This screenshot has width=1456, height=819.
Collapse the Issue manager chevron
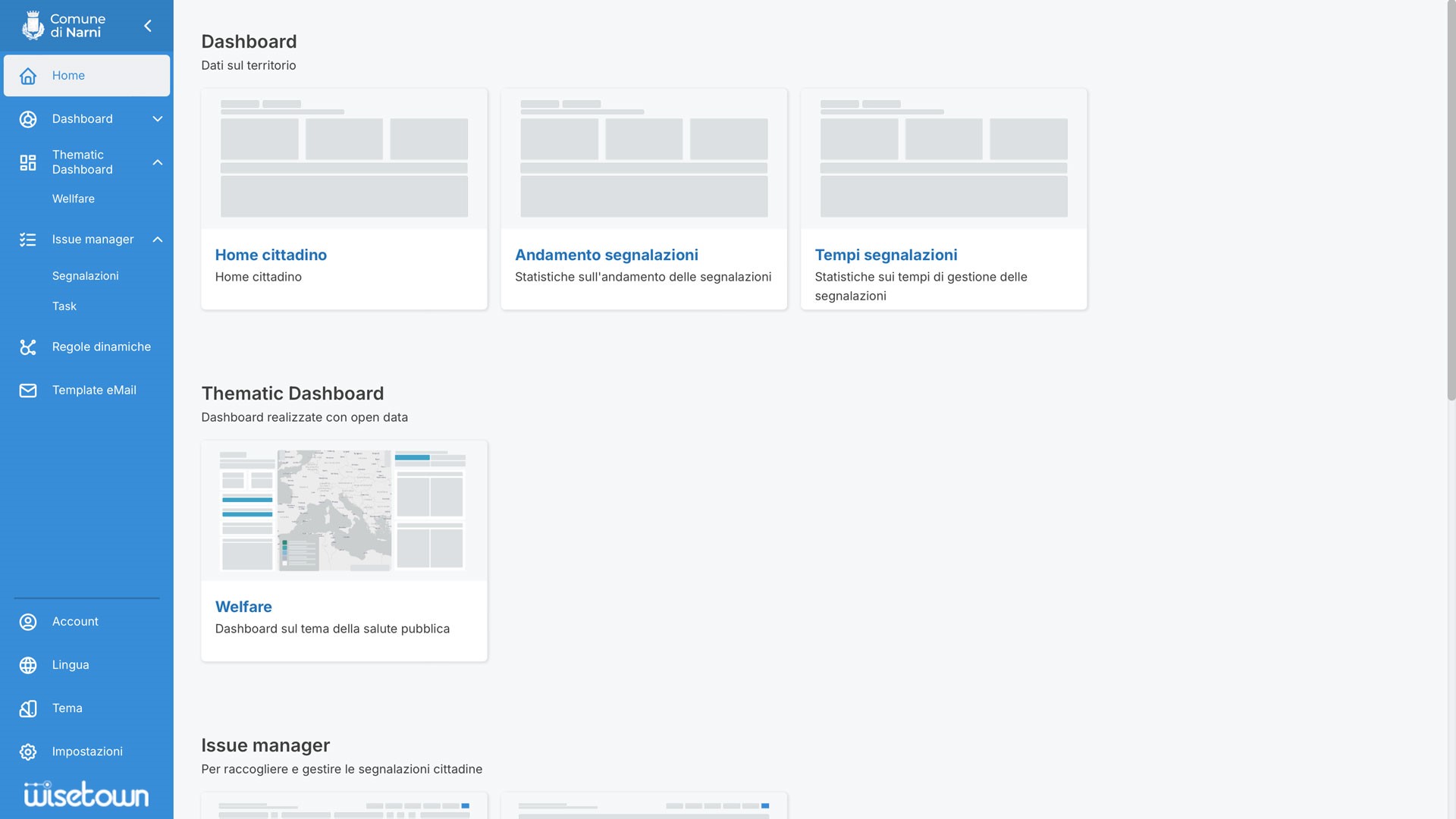(x=158, y=240)
